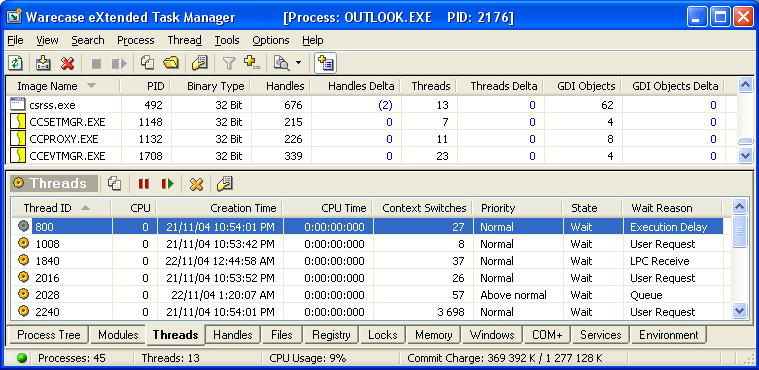Screen dimensions: 759x370
Task: Sort processes by PID column header
Action: [x=145, y=86]
